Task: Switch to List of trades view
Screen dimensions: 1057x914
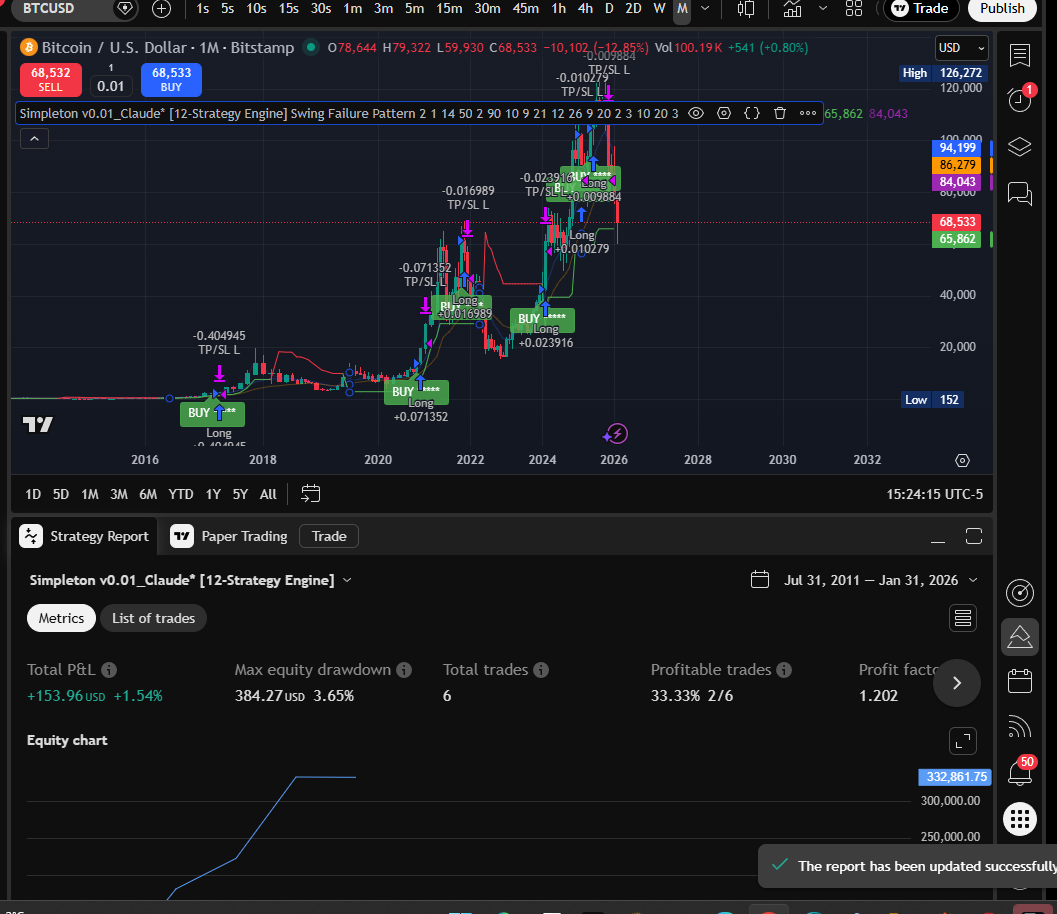Action: point(153,618)
